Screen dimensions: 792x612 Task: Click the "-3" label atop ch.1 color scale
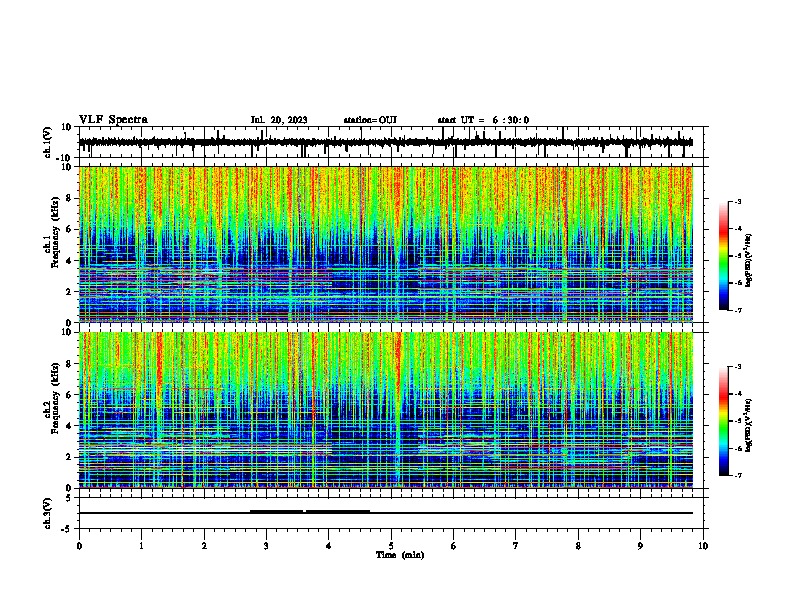click(x=737, y=201)
